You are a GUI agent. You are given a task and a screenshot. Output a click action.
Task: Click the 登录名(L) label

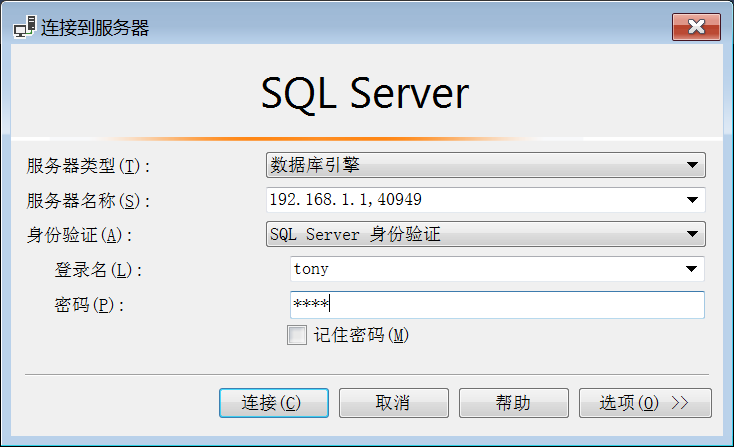(98, 270)
